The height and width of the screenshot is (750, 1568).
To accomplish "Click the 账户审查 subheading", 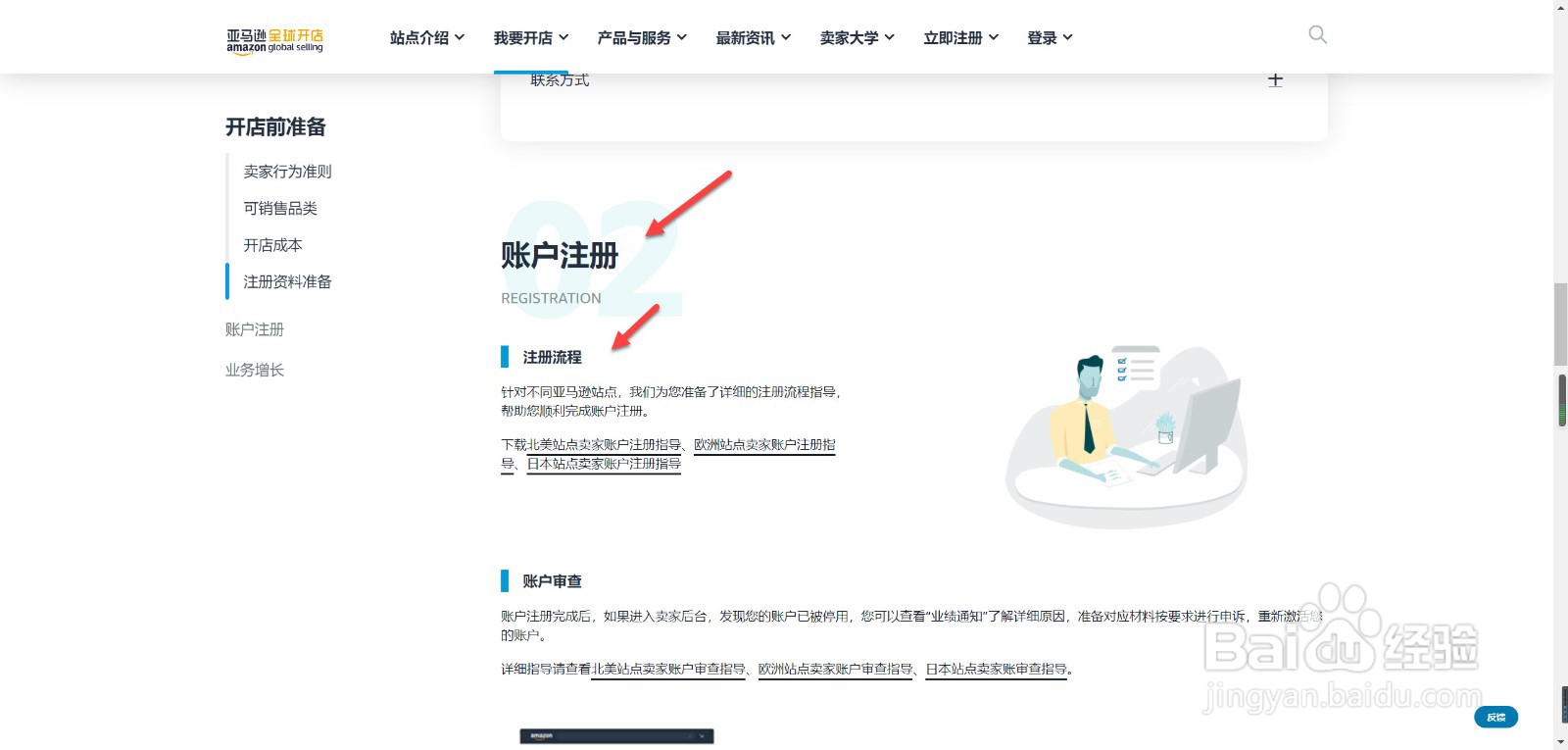I will [x=552, y=581].
